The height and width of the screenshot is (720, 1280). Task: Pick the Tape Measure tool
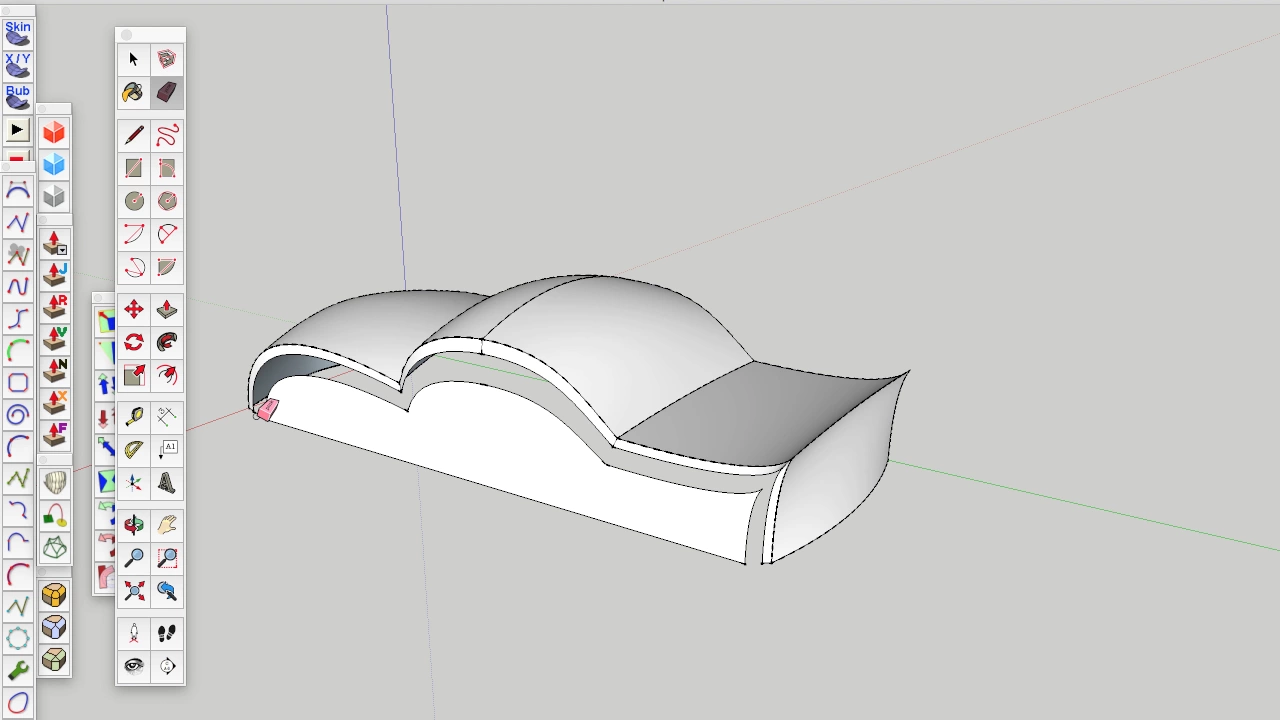tap(134, 417)
